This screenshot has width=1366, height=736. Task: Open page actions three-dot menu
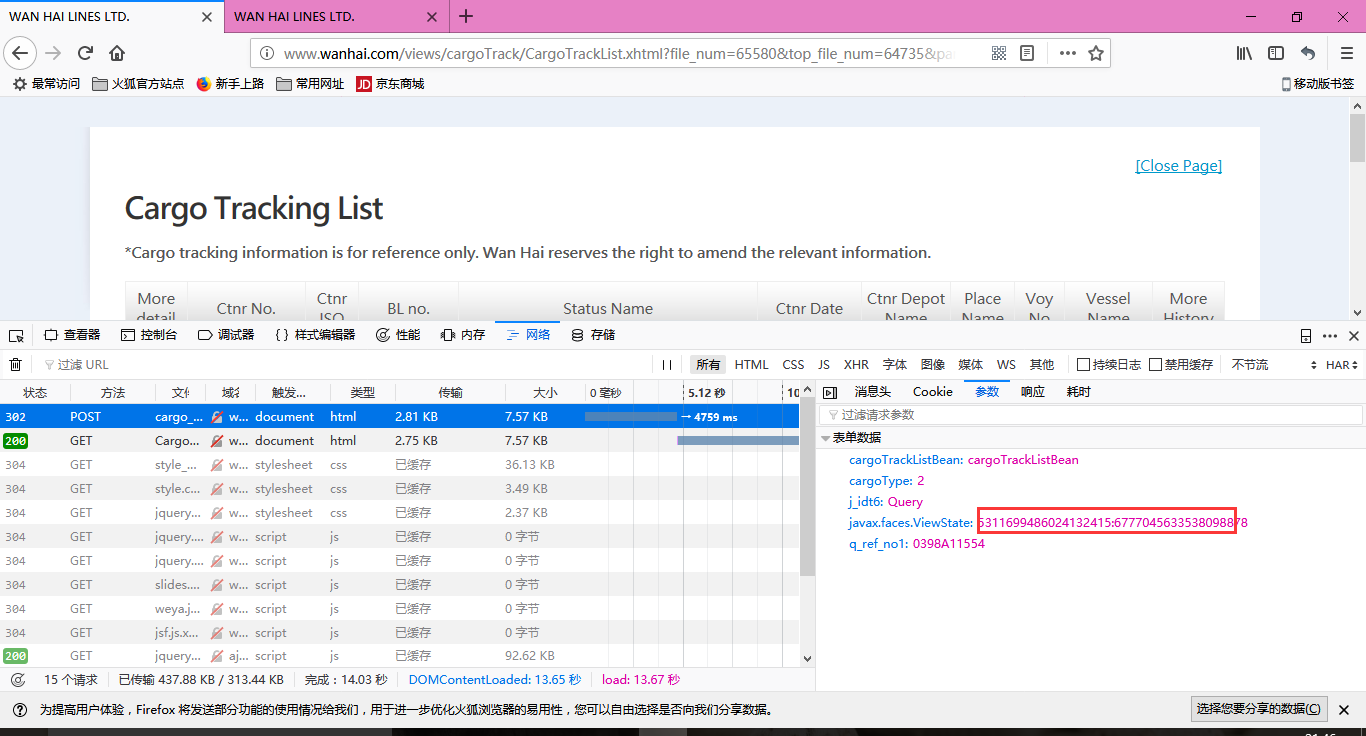point(1068,54)
